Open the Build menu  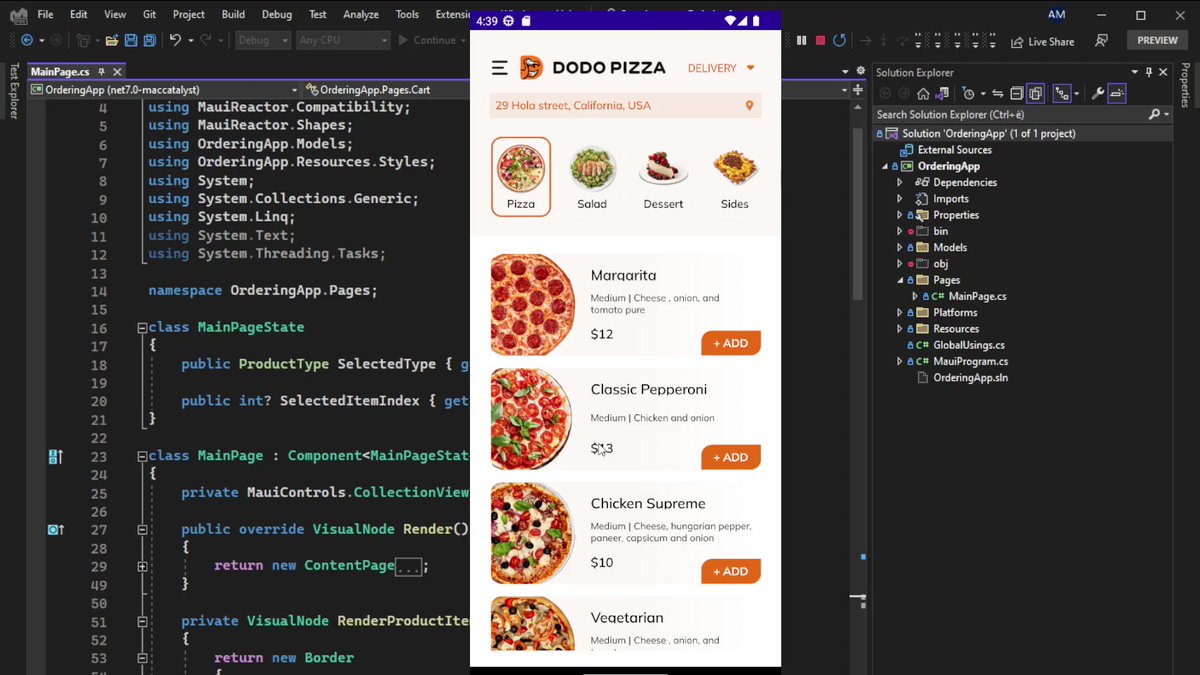click(x=233, y=14)
